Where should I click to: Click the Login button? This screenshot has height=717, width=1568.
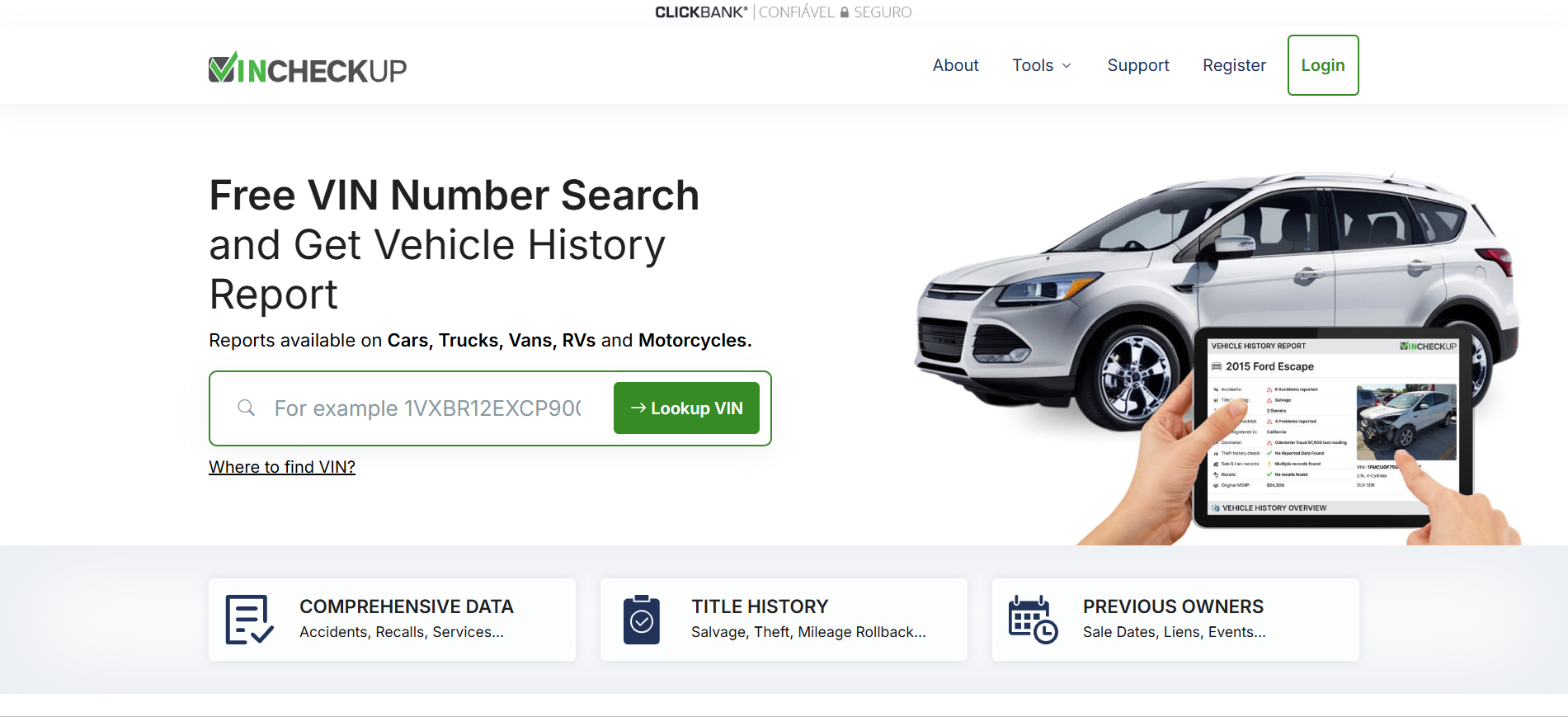(x=1323, y=65)
